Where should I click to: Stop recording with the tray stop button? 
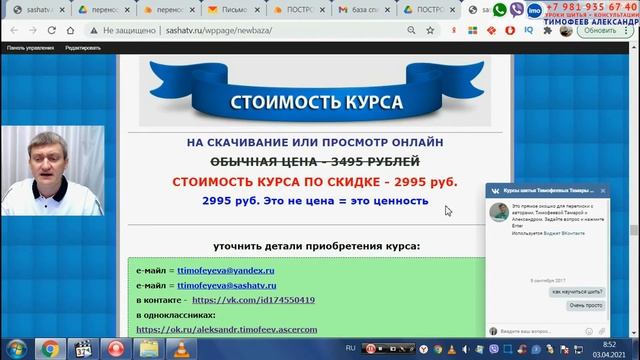pos(381,349)
